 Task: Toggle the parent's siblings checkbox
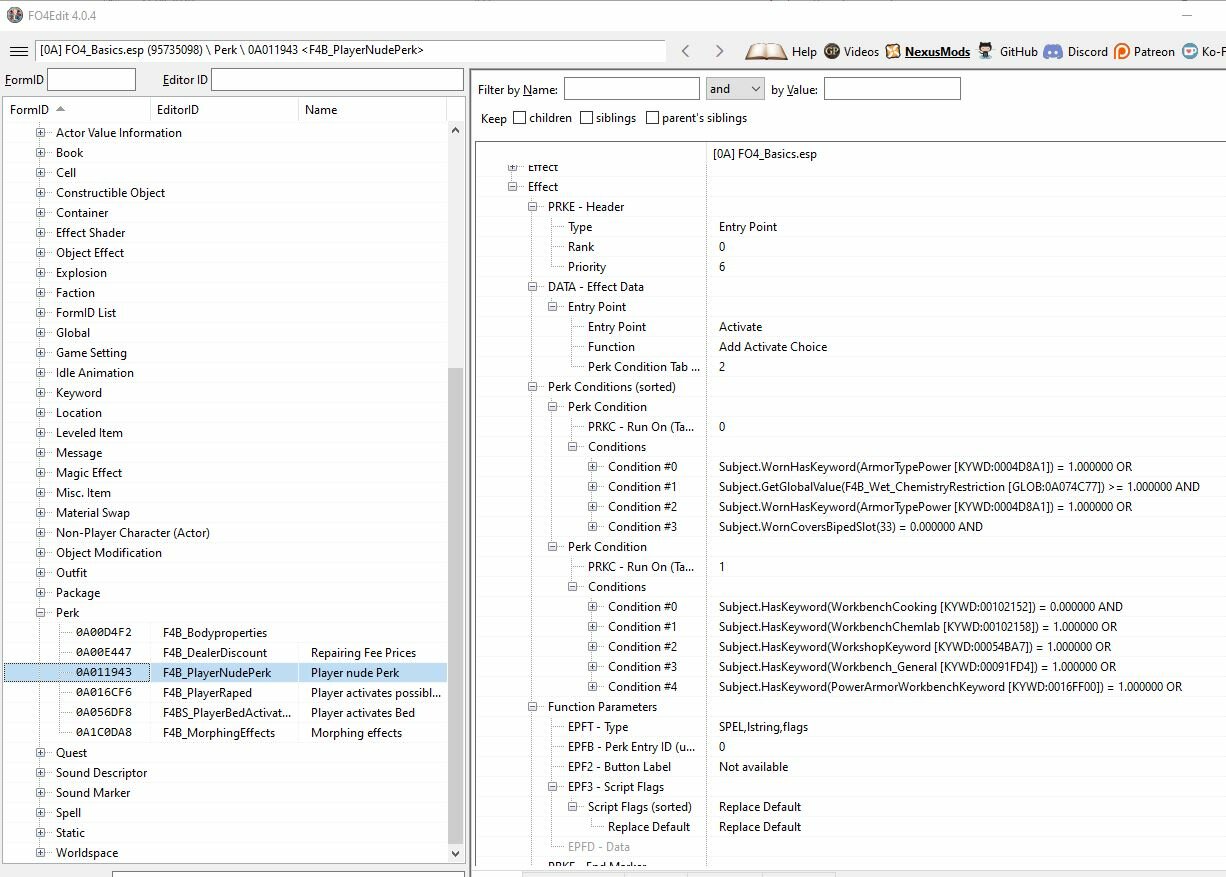pyautogui.click(x=652, y=118)
